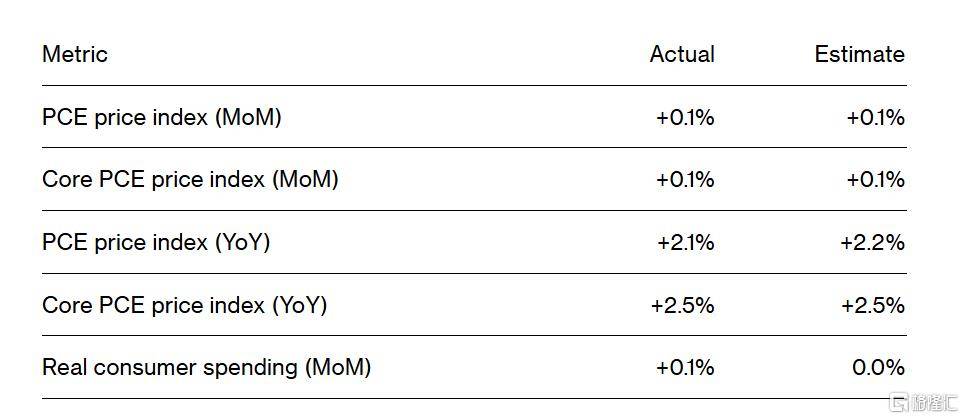
Task: Click Core PCE (YoY) estimate +2.5% value
Action: point(872,305)
